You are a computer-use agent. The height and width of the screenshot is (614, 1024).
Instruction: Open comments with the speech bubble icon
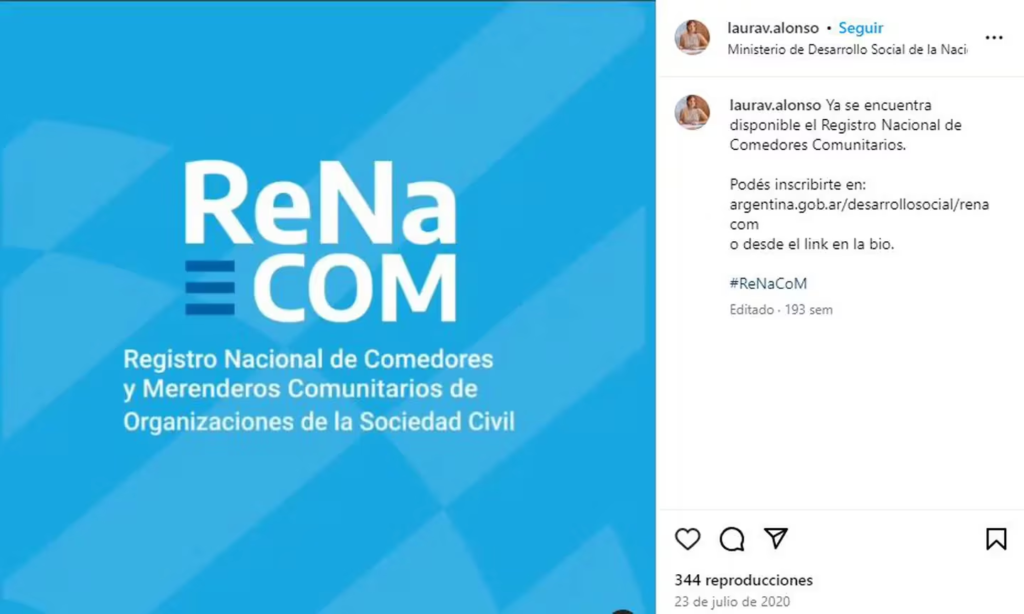click(x=731, y=539)
